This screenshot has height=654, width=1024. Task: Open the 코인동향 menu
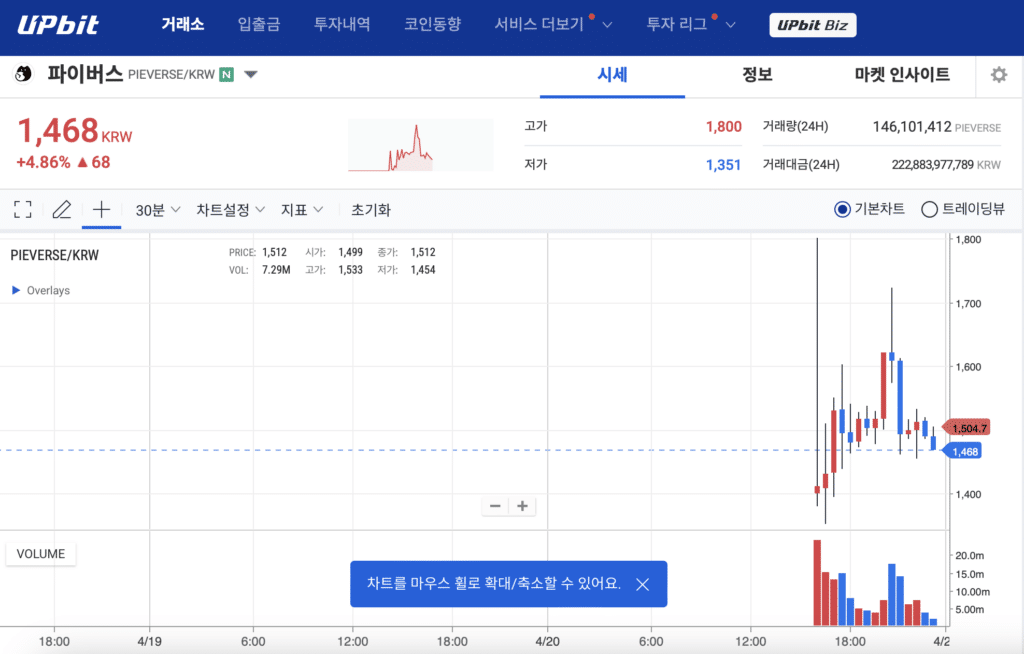coord(432,25)
